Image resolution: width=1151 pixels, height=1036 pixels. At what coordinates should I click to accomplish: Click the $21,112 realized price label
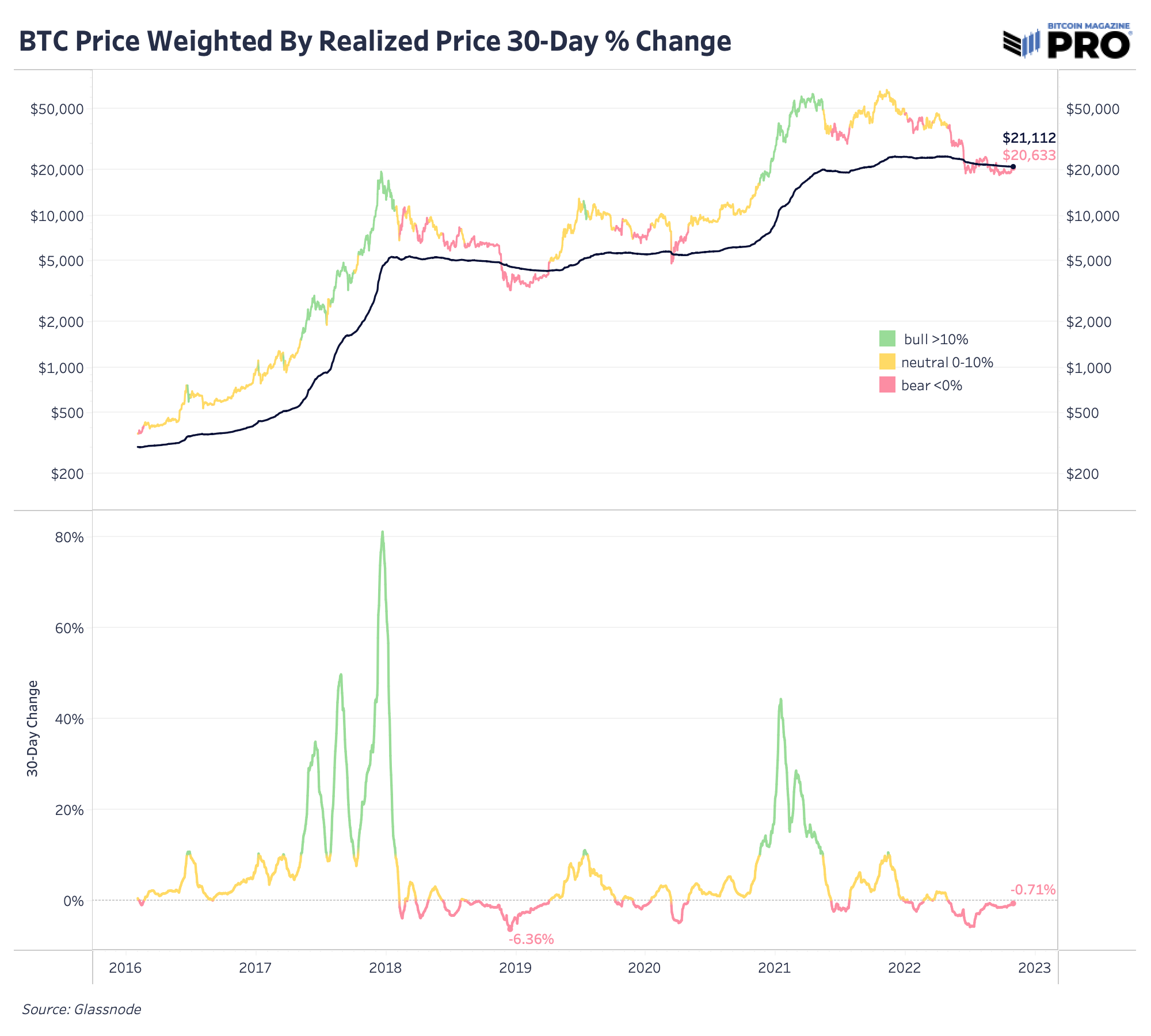click(x=1029, y=138)
